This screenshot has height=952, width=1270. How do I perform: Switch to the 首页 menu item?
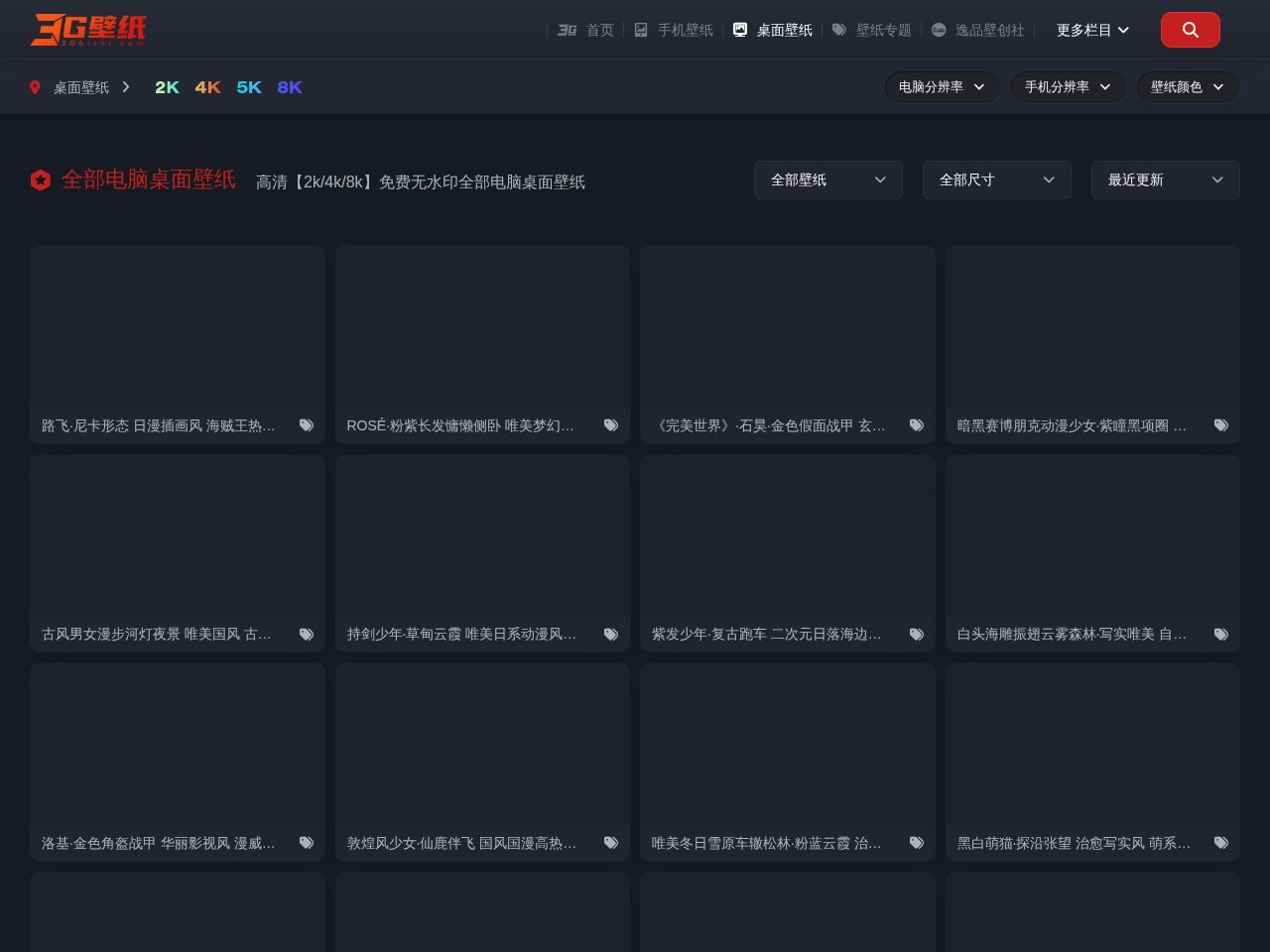[599, 30]
